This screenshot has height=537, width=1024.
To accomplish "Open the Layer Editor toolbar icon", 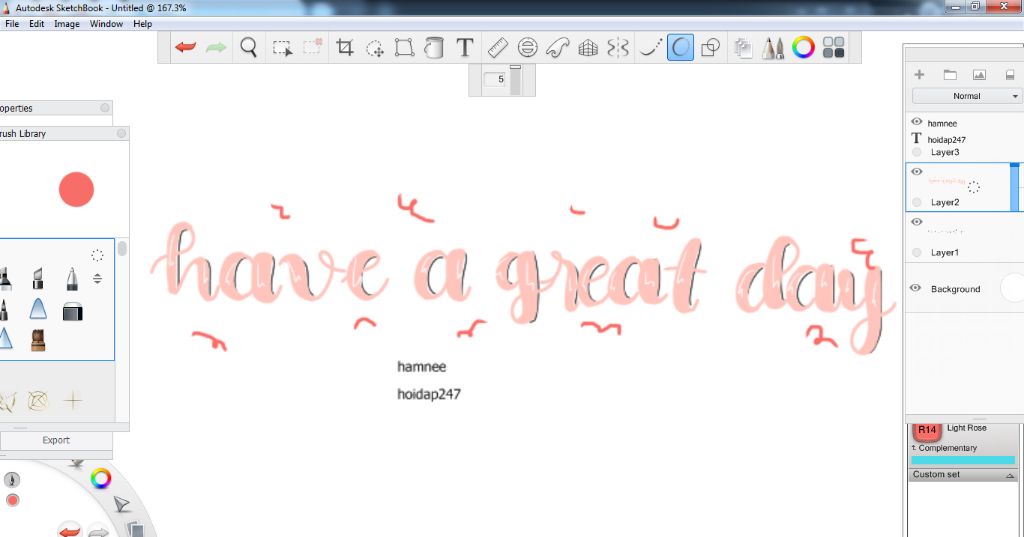I will [x=743, y=48].
